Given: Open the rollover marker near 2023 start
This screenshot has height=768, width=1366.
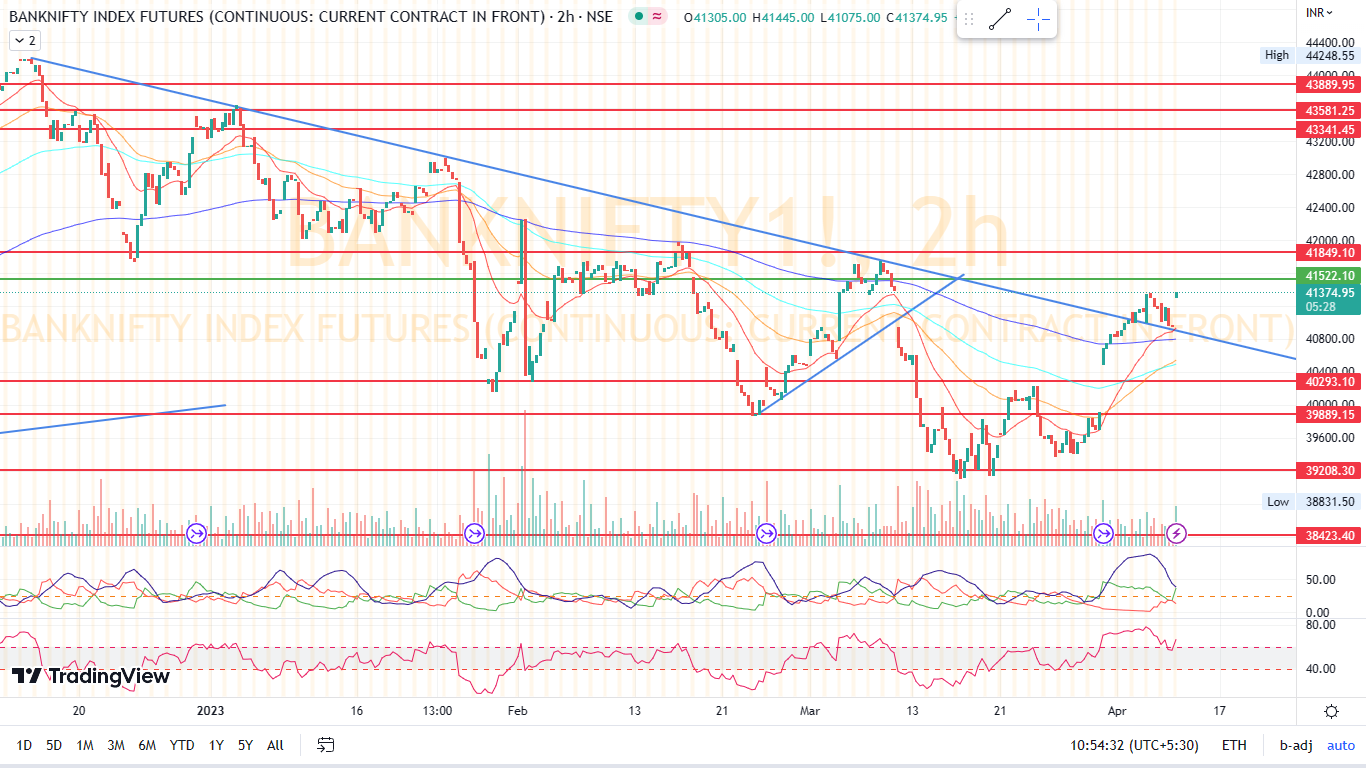Looking at the screenshot, I should pyautogui.click(x=196, y=534).
